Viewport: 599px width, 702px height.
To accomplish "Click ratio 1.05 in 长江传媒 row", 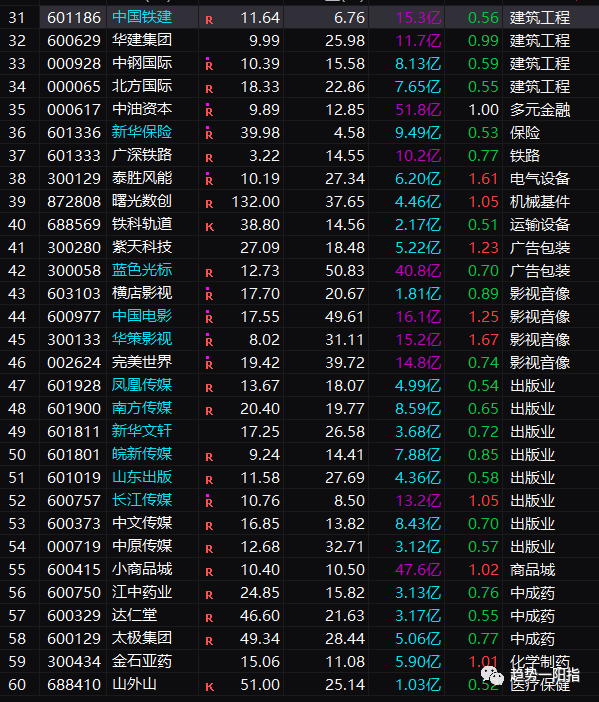I will pos(483,501).
